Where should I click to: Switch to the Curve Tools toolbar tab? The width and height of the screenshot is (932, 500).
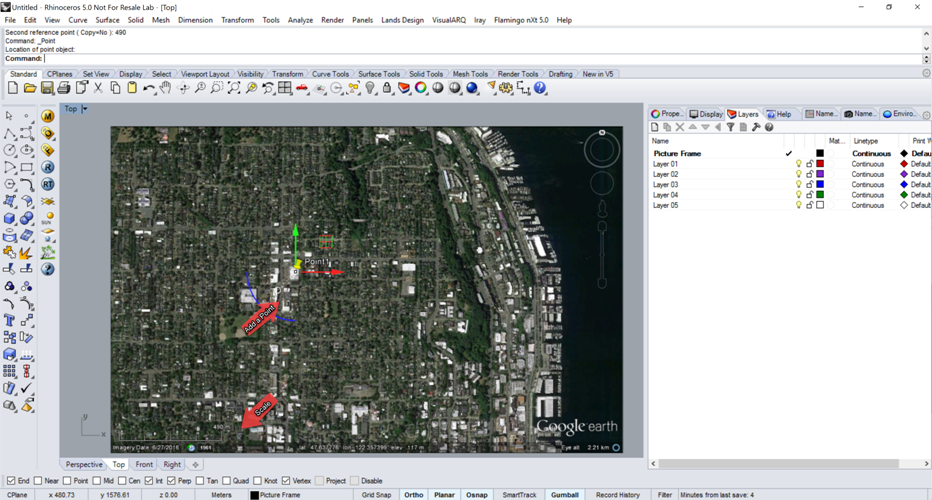pos(330,74)
